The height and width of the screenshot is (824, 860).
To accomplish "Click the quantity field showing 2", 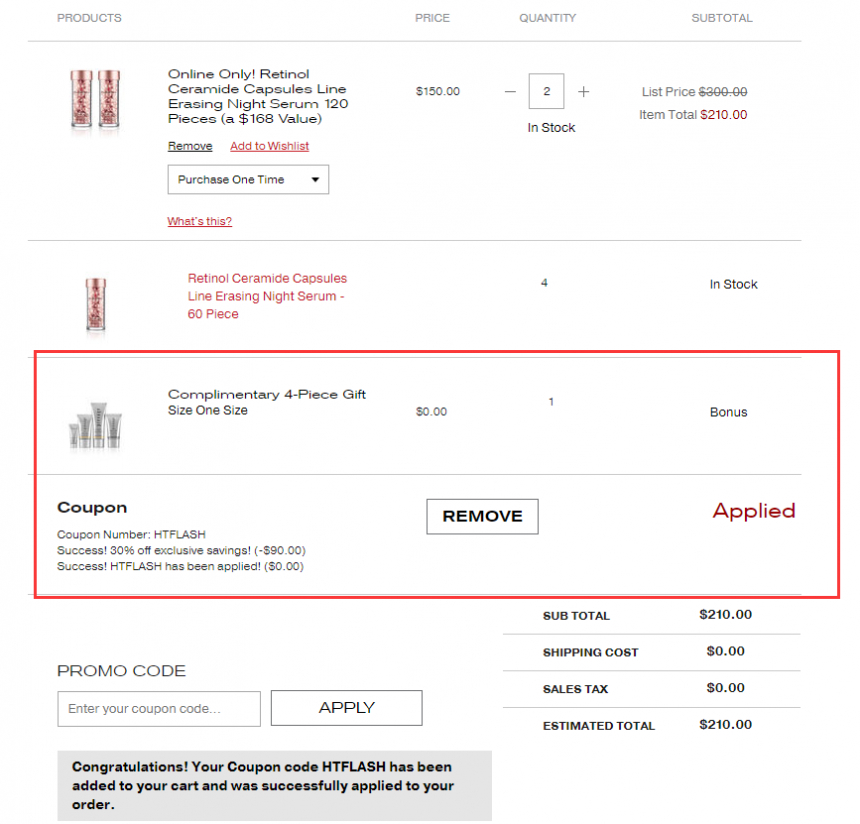I will pyautogui.click(x=546, y=91).
